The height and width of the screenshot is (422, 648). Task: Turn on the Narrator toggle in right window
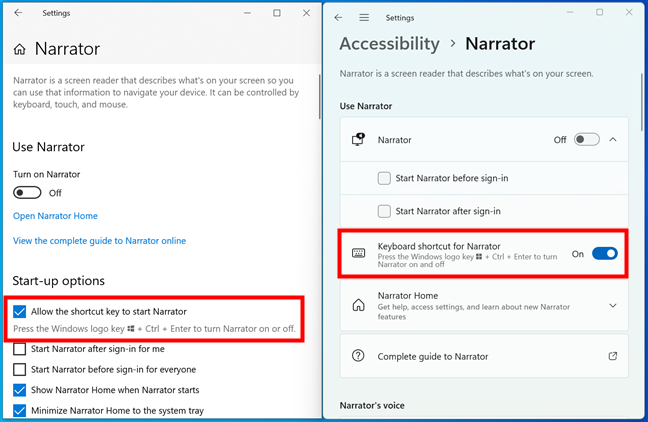pyautogui.click(x=586, y=139)
